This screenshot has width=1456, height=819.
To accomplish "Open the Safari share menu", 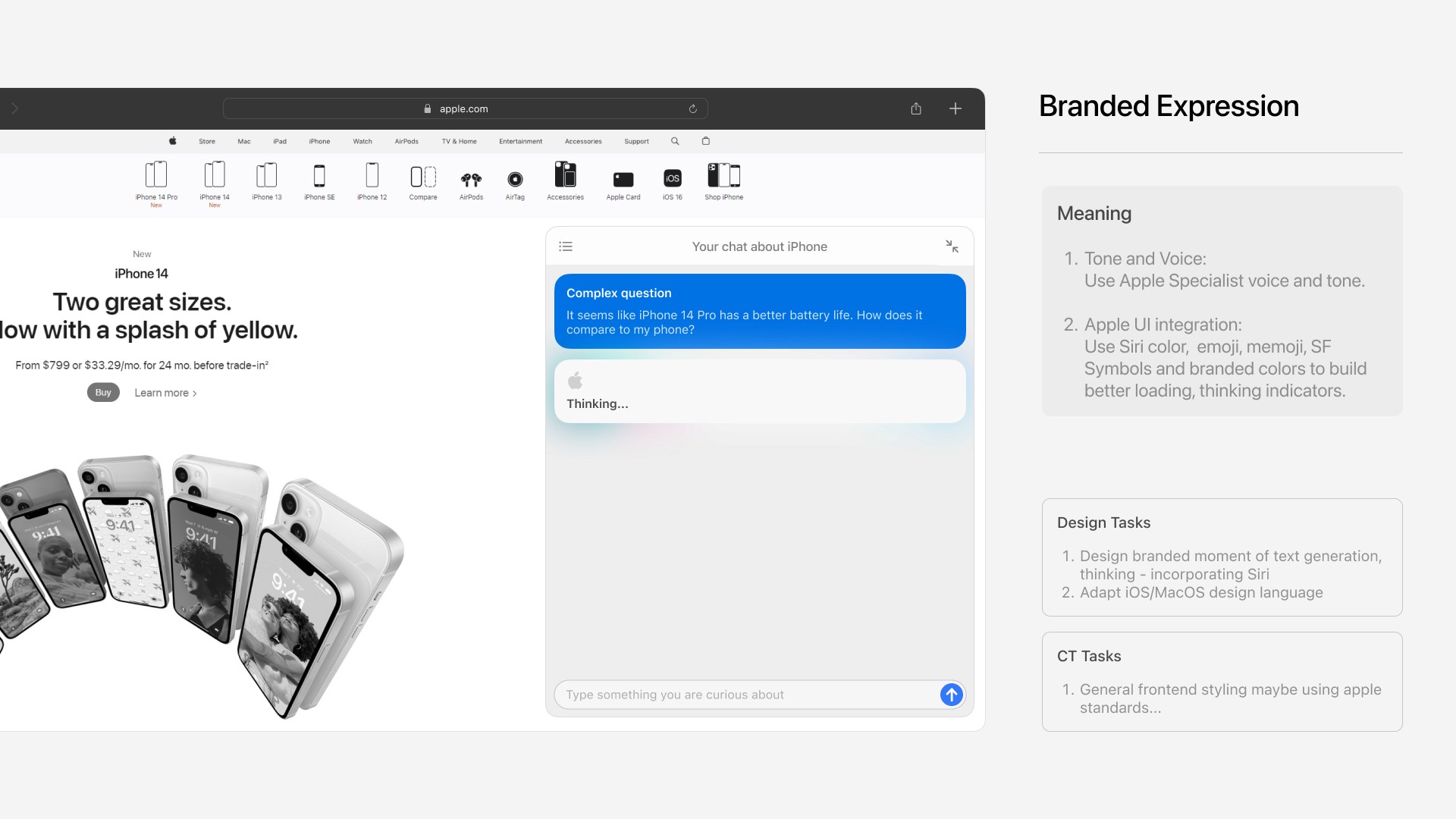I will click(916, 108).
